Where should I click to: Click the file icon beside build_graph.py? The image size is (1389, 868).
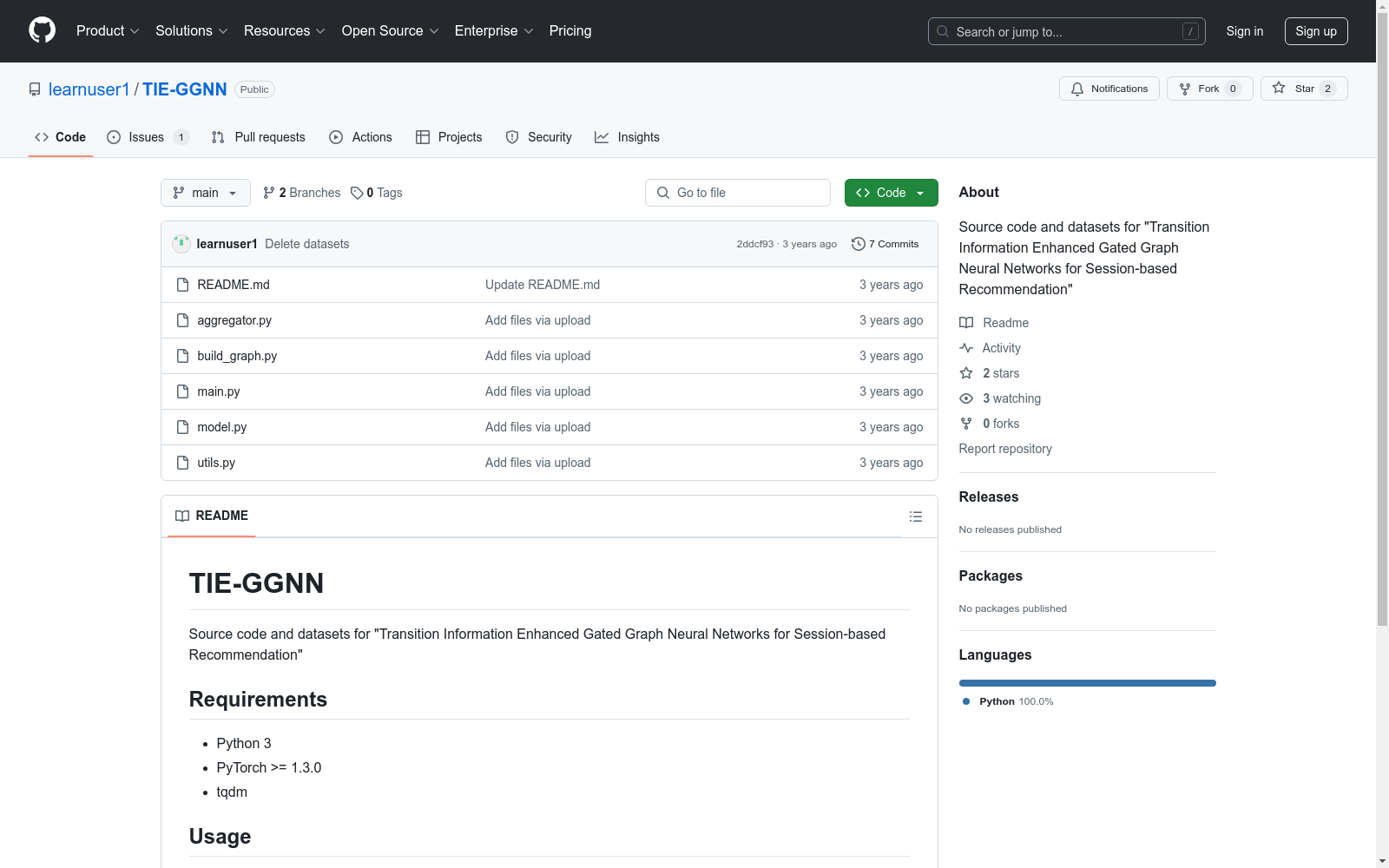(182, 356)
